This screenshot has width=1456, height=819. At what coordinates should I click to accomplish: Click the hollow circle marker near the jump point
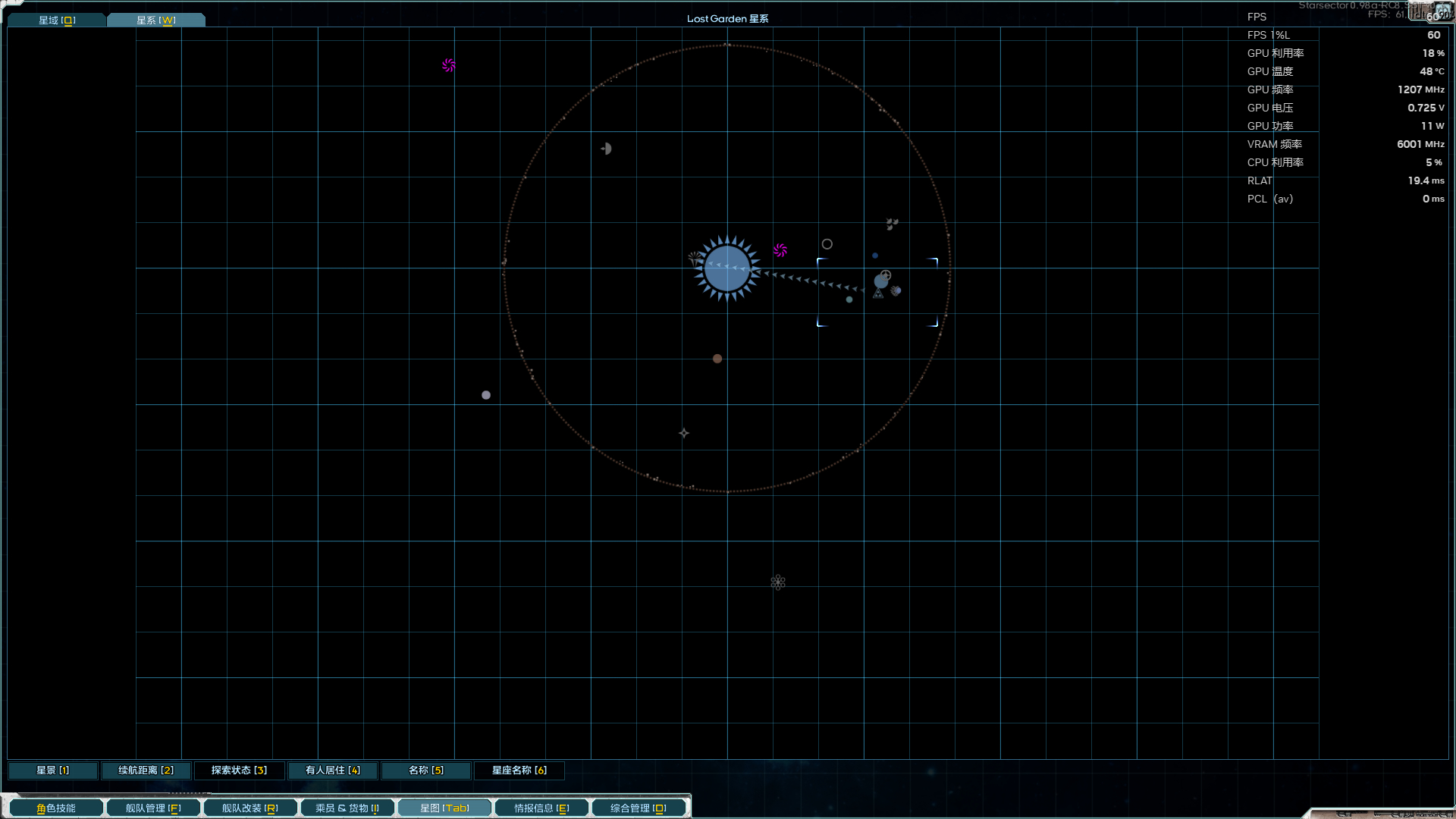click(827, 244)
